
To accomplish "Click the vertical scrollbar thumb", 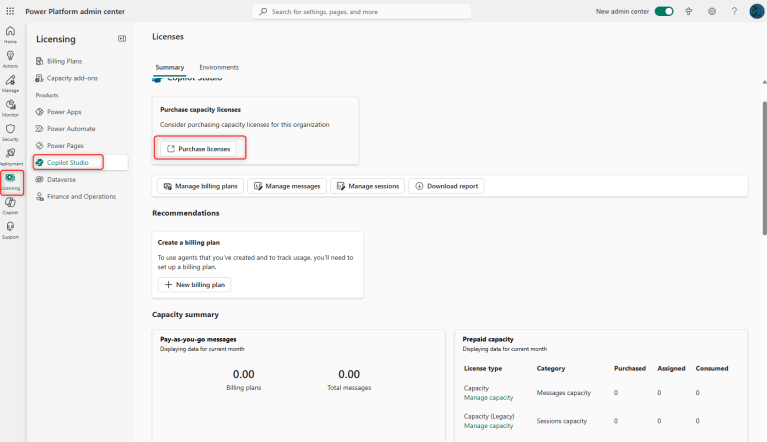I will pyautogui.click(x=764, y=168).
